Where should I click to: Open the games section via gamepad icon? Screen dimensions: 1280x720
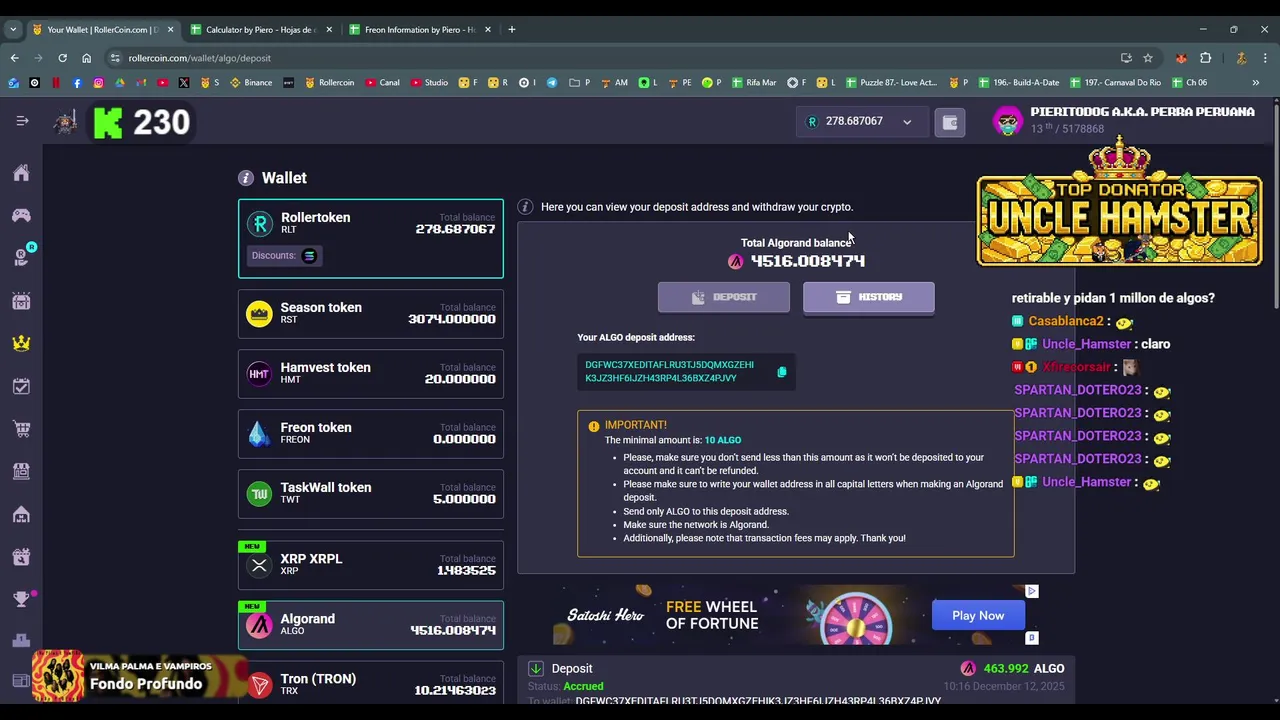[21, 215]
